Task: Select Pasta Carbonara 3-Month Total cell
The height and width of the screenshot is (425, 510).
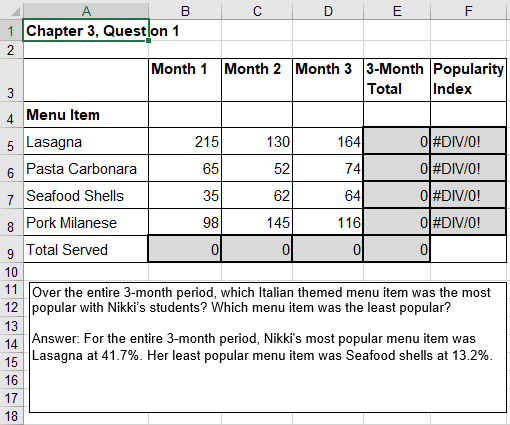Action: click(x=397, y=168)
